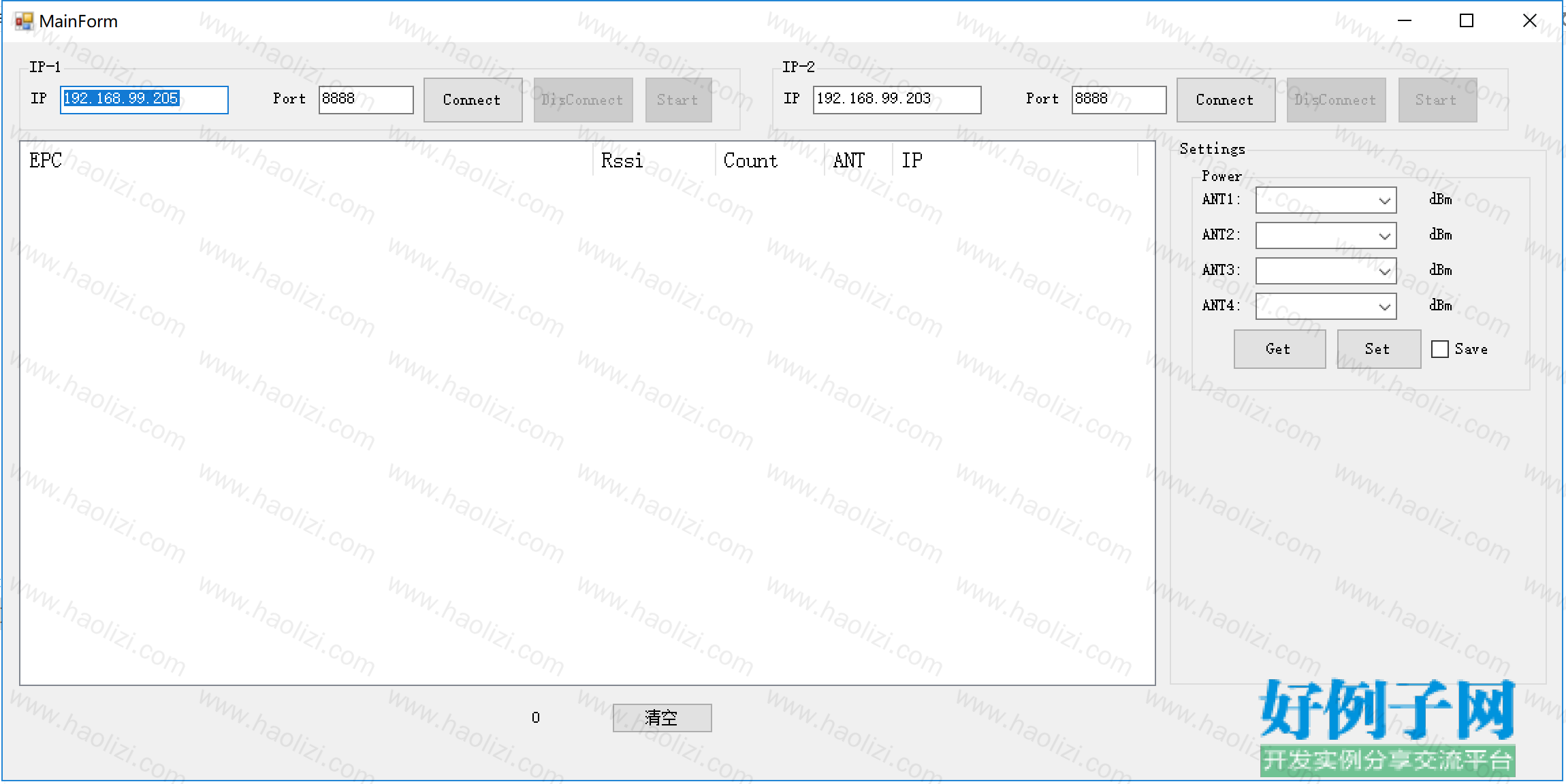This screenshot has width=1566, height=784.
Task: Sort list by Count column header
Action: coord(769,161)
